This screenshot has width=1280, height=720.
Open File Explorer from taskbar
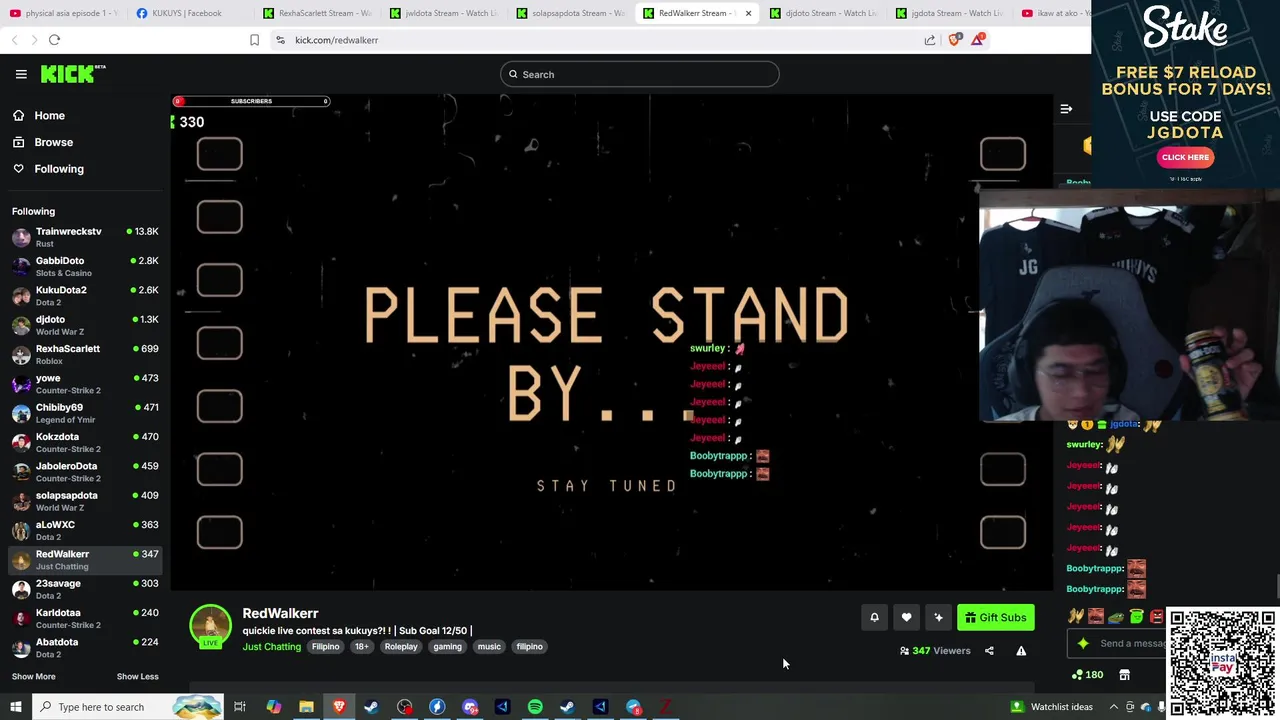click(306, 707)
